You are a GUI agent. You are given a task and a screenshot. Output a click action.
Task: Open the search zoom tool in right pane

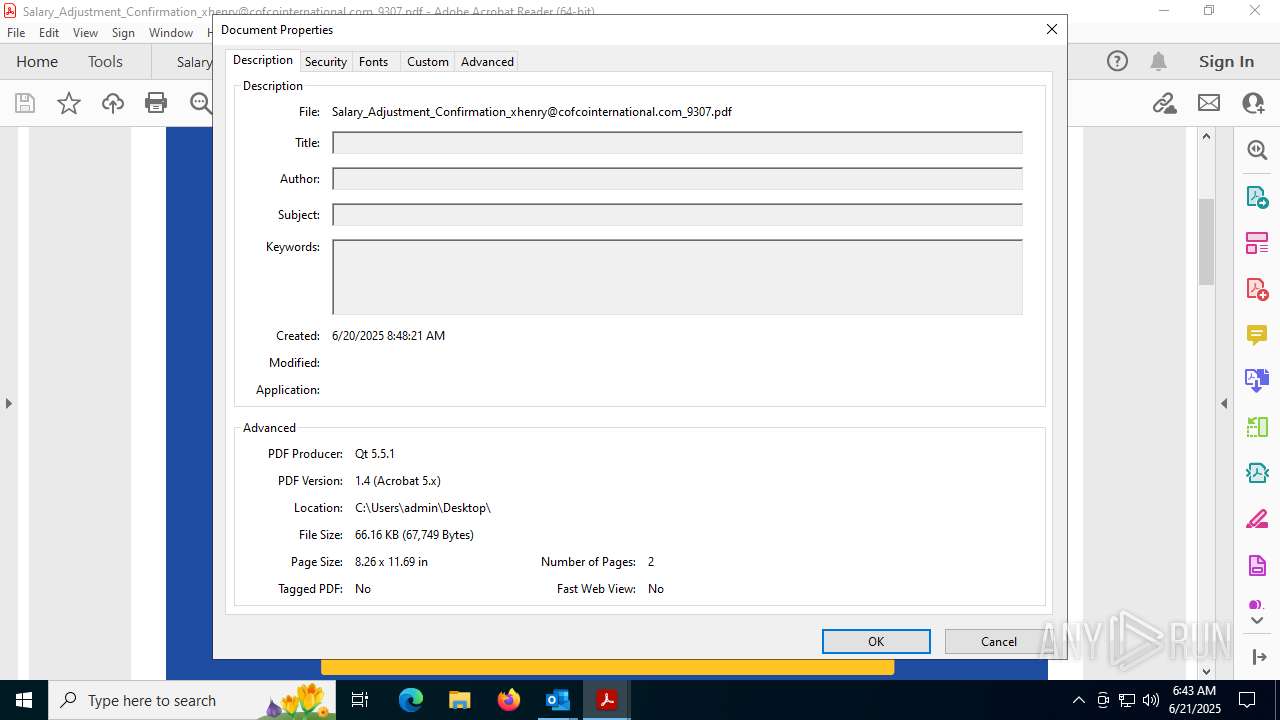(1257, 150)
